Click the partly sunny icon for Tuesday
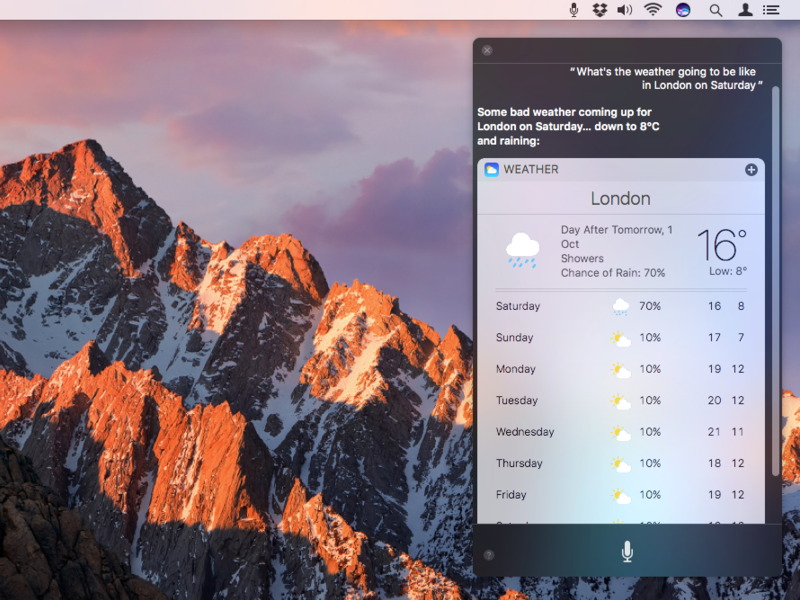The image size is (800, 600). (621, 401)
